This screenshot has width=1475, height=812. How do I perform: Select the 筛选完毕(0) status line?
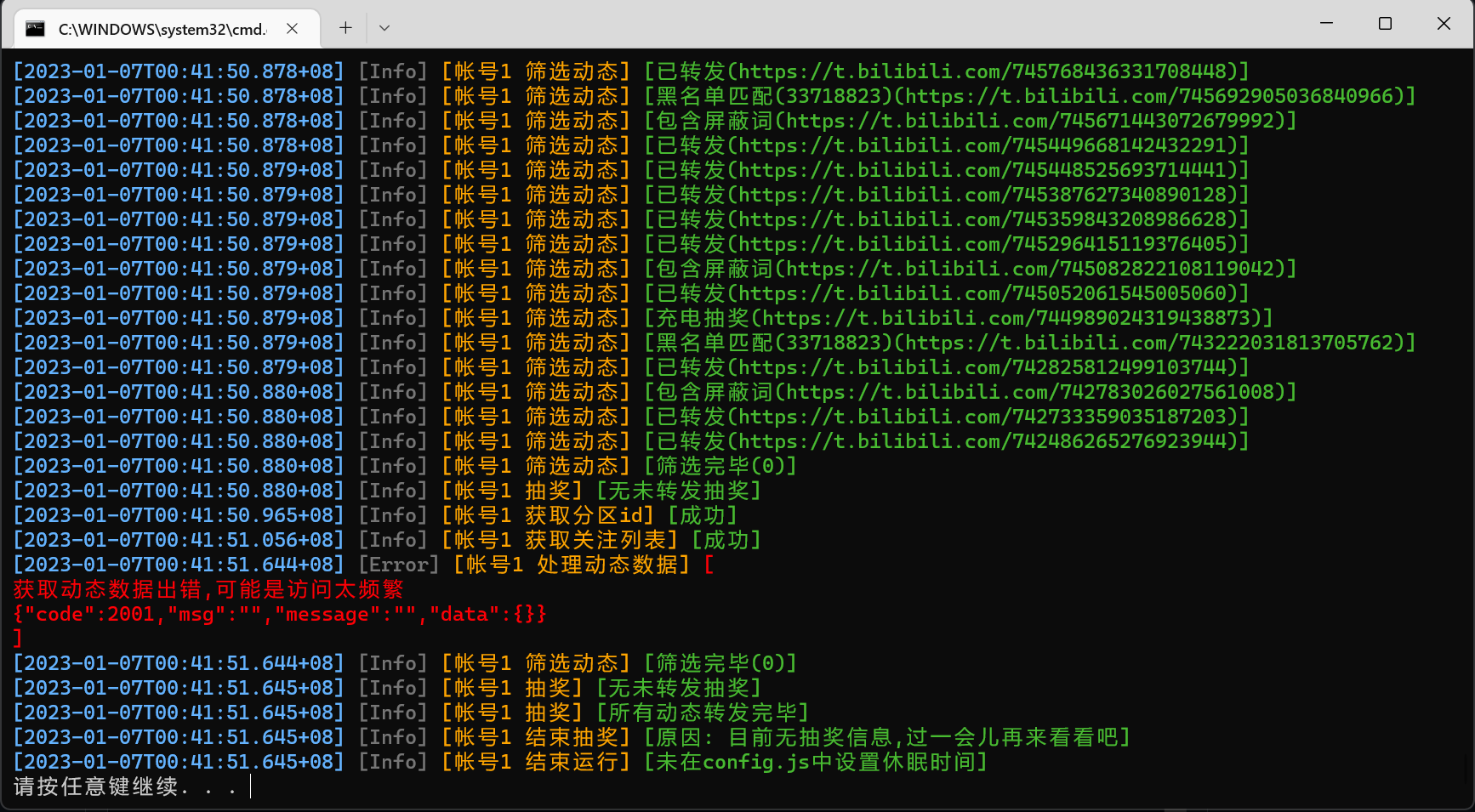tap(720, 466)
